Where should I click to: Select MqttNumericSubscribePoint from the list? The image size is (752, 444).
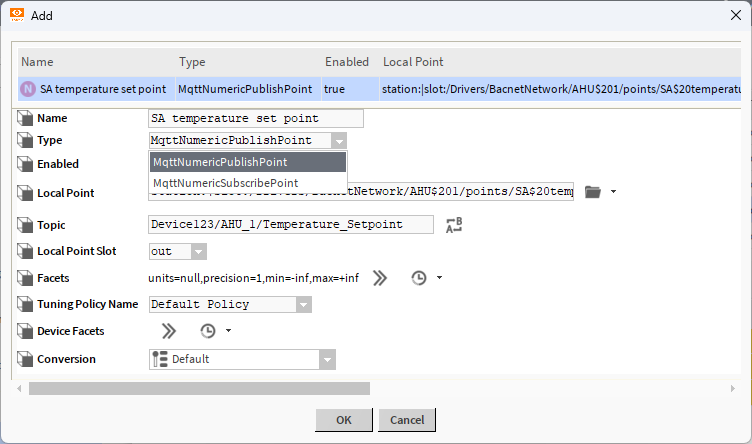coord(226,183)
